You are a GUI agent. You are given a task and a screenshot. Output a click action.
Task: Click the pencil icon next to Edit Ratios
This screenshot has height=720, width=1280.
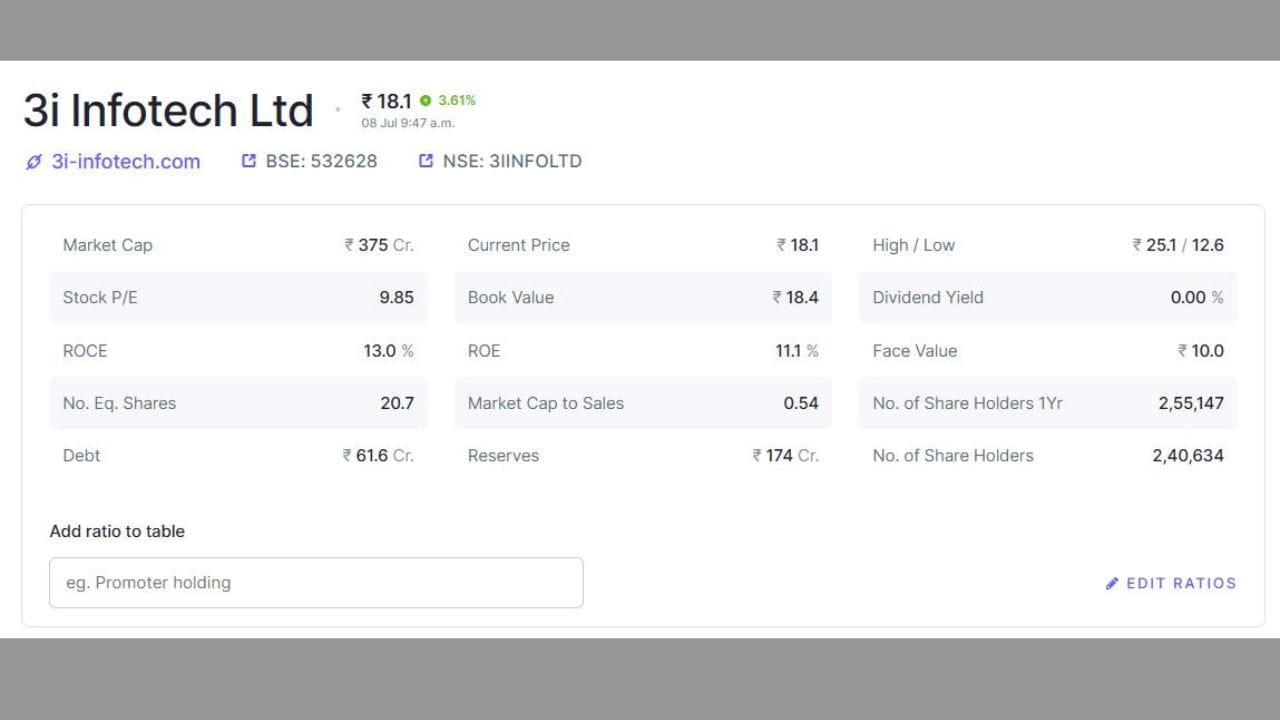(x=1112, y=583)
